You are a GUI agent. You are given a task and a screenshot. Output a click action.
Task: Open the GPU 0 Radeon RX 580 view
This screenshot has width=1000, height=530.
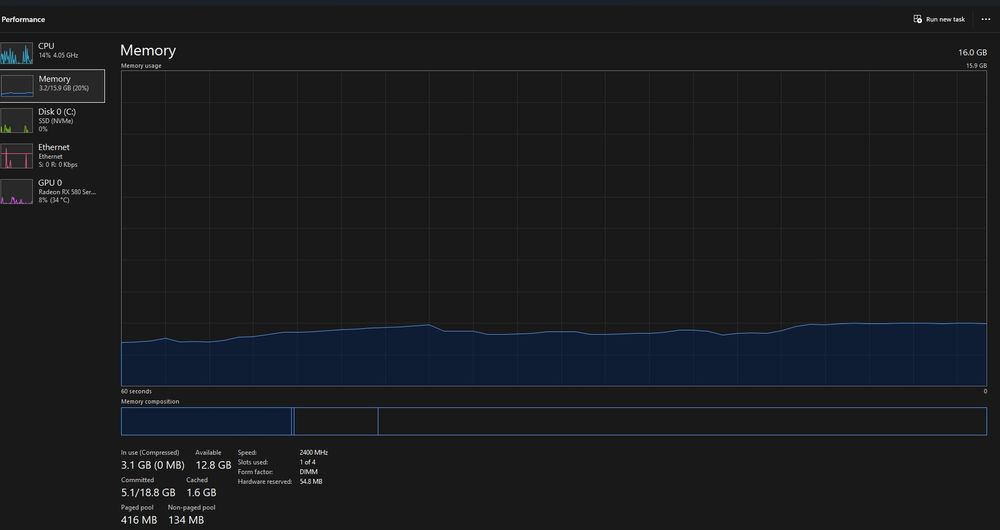(x=52, y=191)
